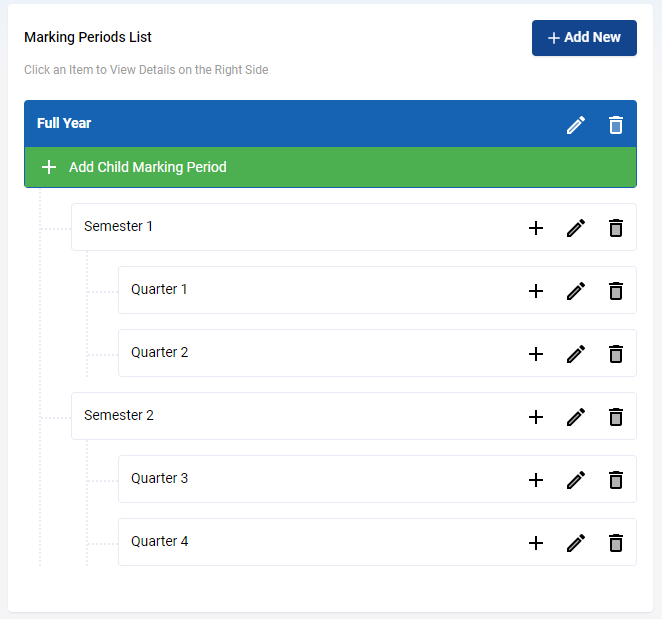Click Add Child Marking Period
Viewport: 662px width, 619px height.
point(330,167)
